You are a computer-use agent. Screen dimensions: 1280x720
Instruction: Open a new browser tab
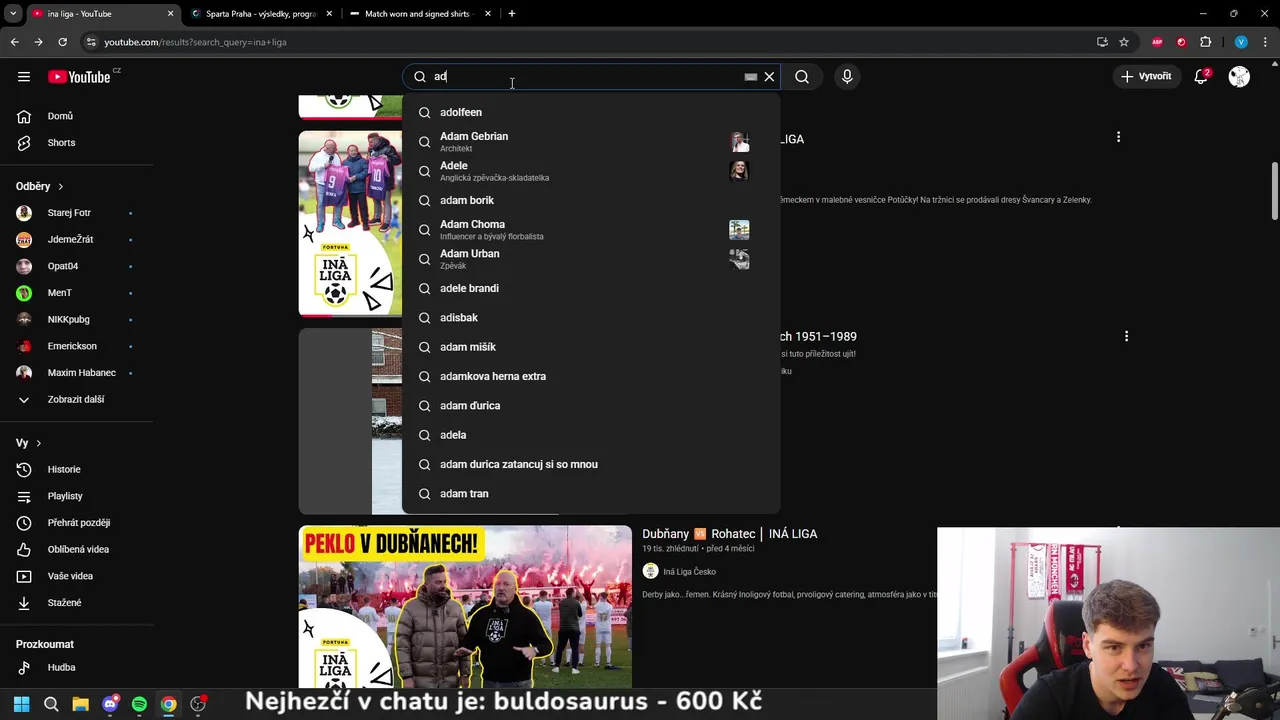512,14
